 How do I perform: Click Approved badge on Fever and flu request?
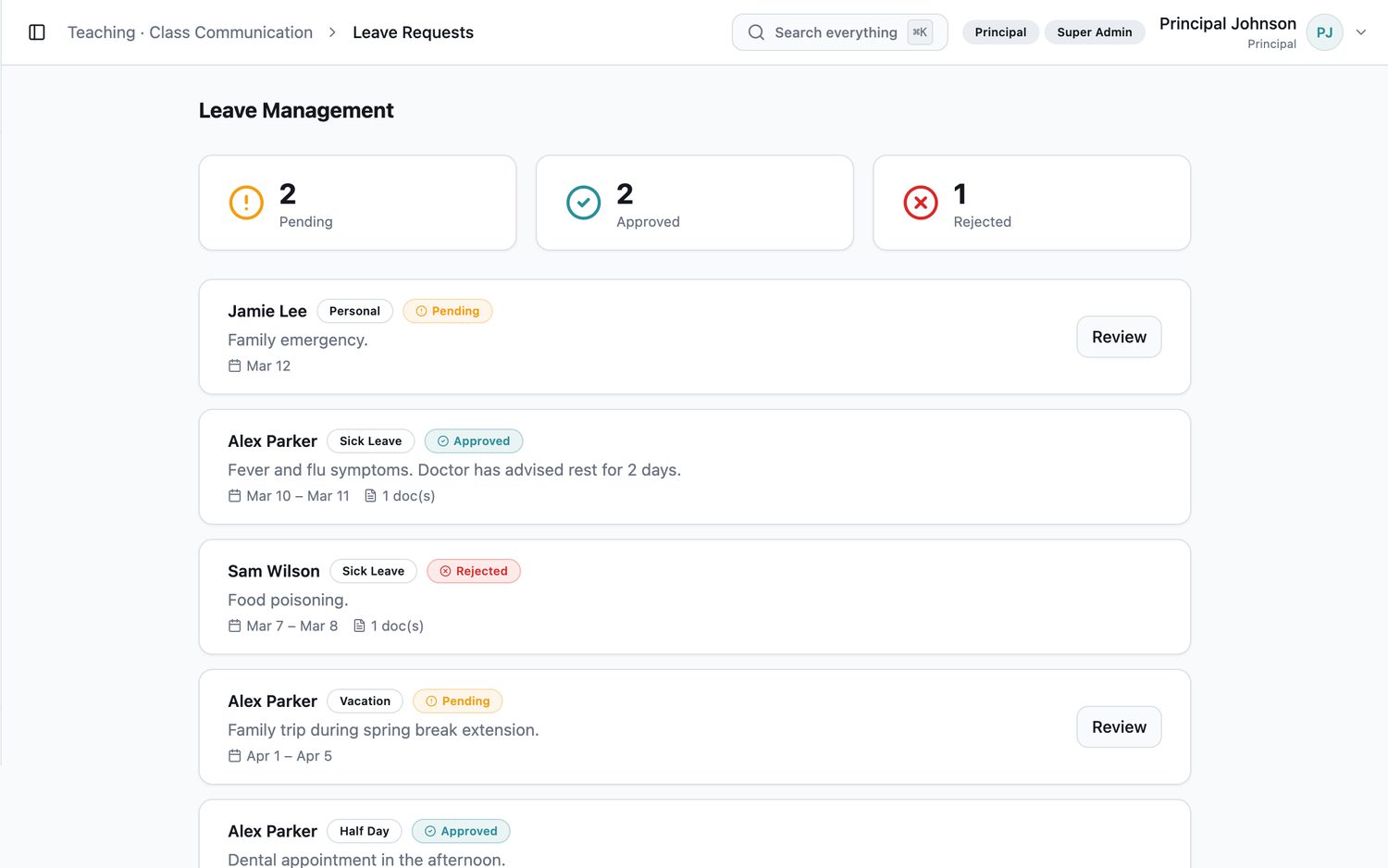point(474,441)
